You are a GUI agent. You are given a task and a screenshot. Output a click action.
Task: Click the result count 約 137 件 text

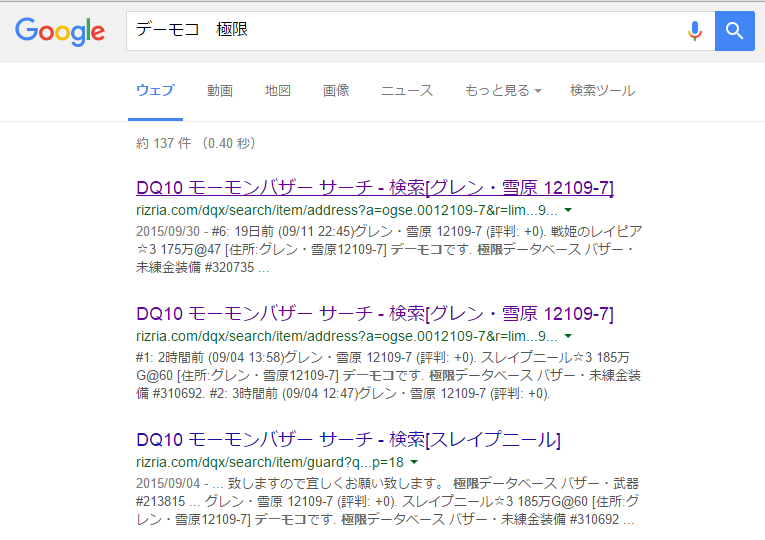(196, 143)
